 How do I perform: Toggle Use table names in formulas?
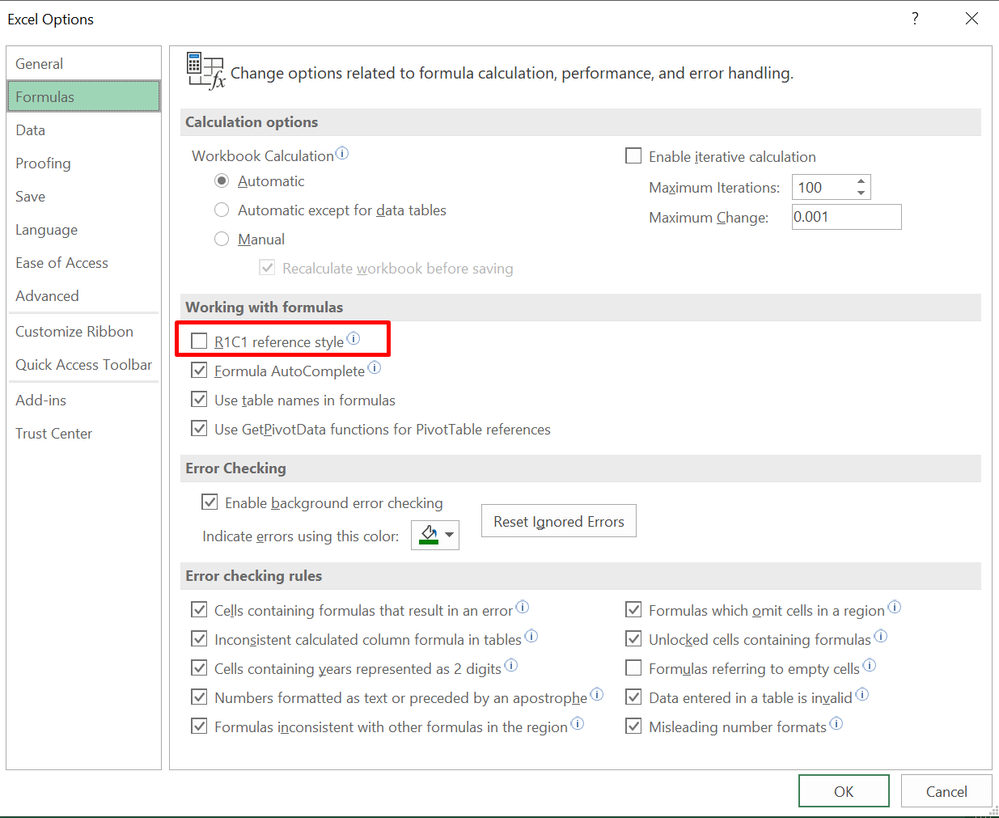(x=199, y=399)
